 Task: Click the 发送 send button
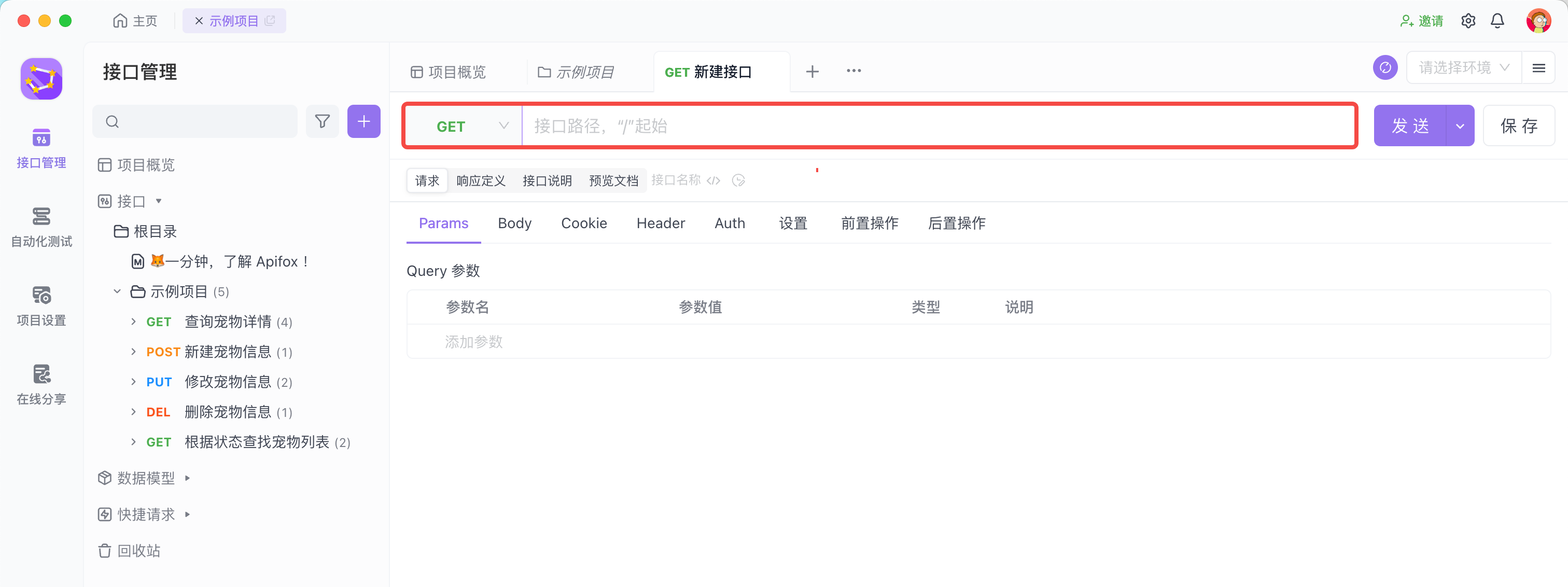click(1410, 126)
